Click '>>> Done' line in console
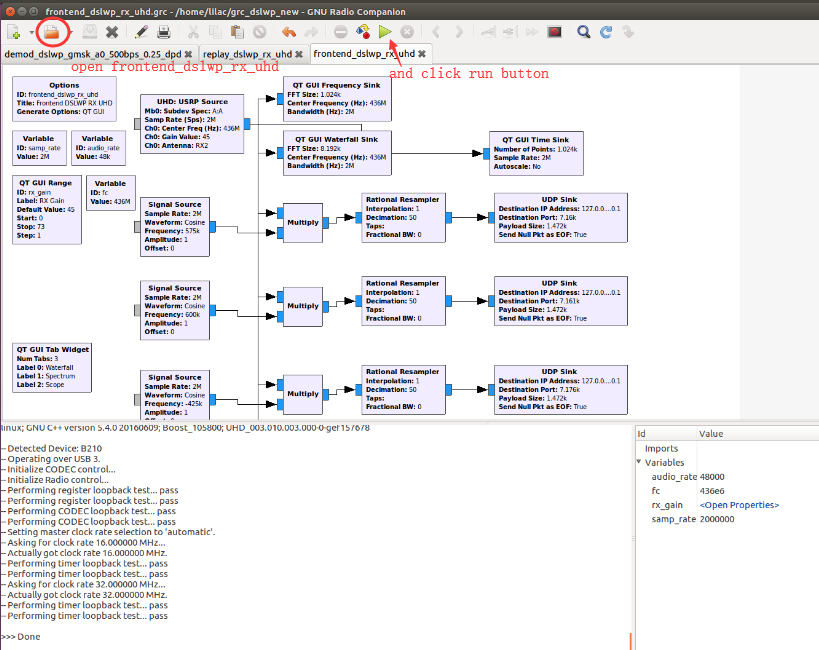Screen dimensions: 819x650 point(21,636)
